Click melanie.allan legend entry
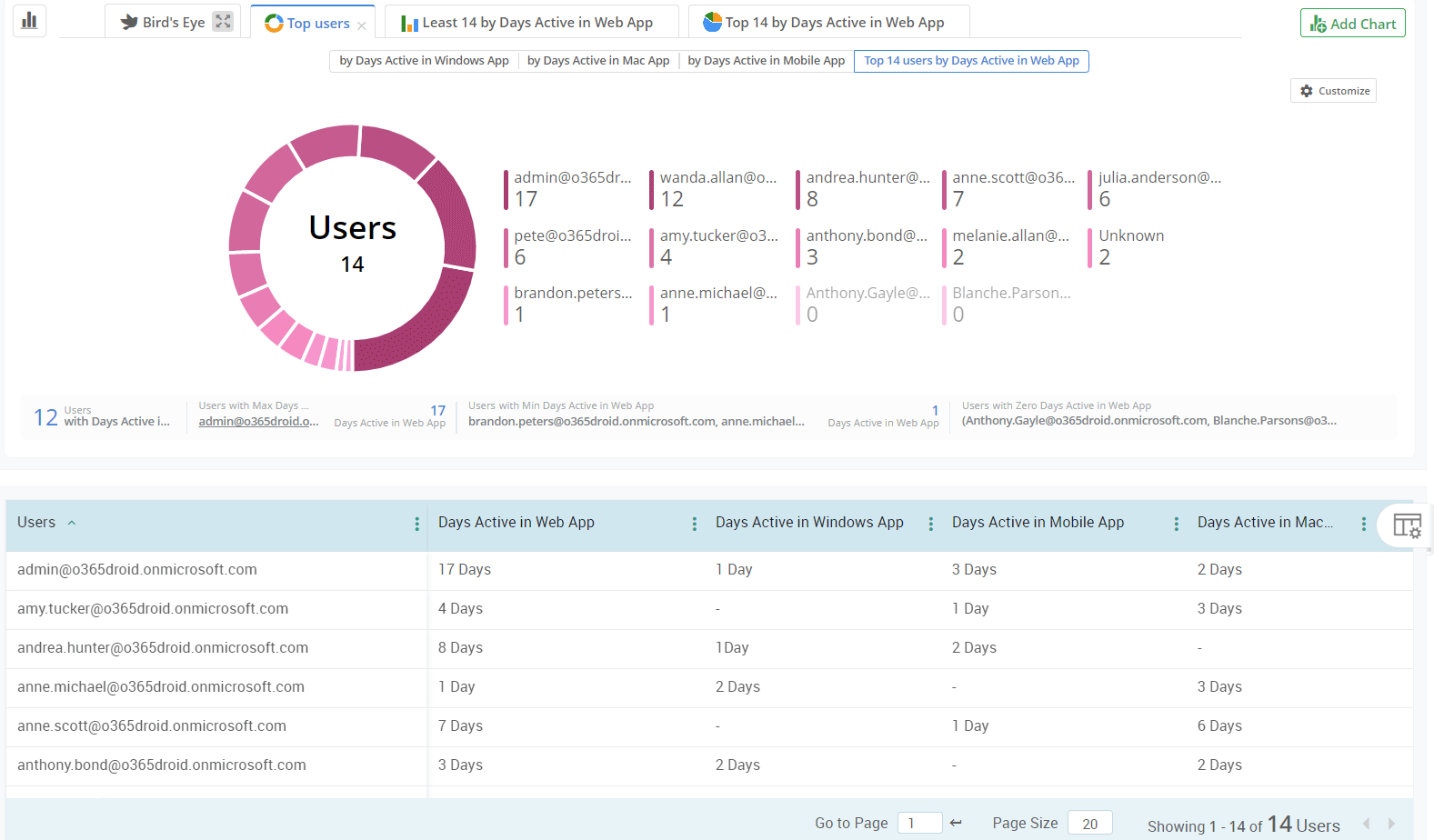1434x840 pixels. click(x=1008, y=247)
